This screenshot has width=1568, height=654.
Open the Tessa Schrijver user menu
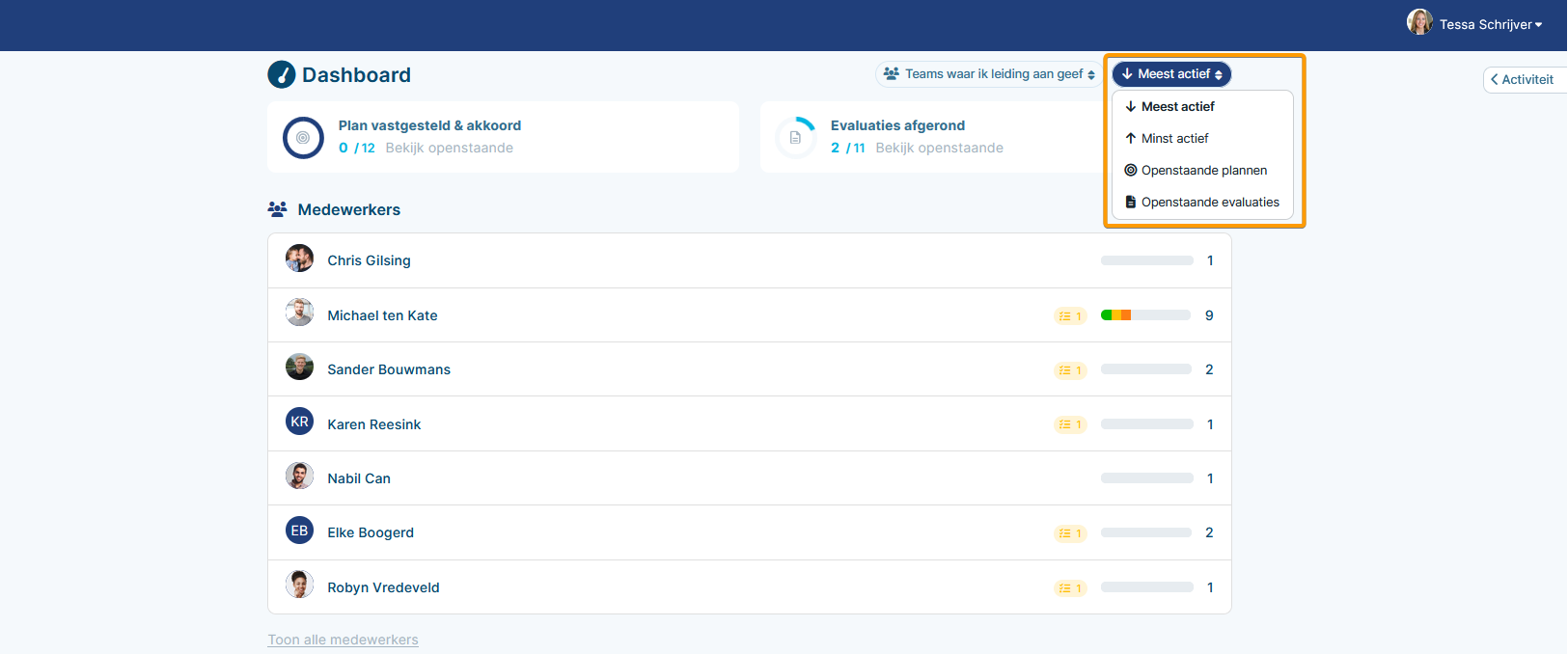[x=1474, y=23]
